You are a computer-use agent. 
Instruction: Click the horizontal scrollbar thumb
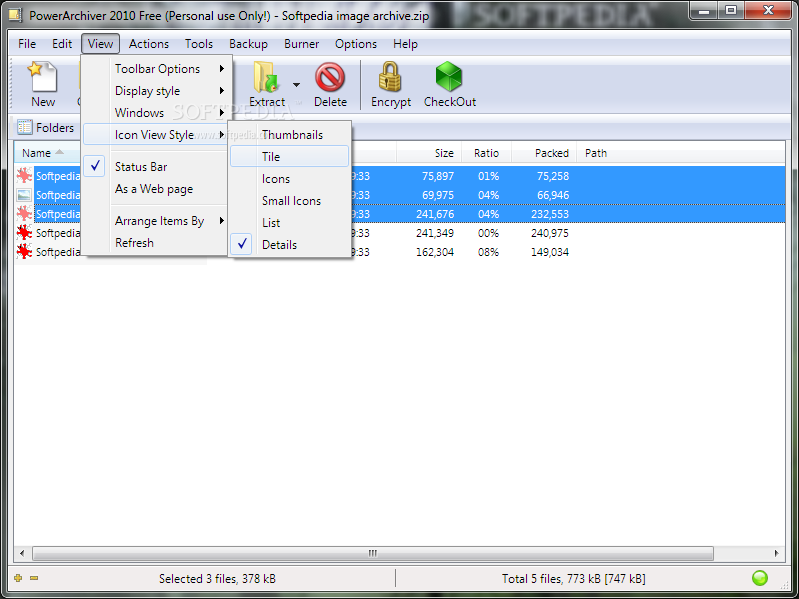coord(373,553)
